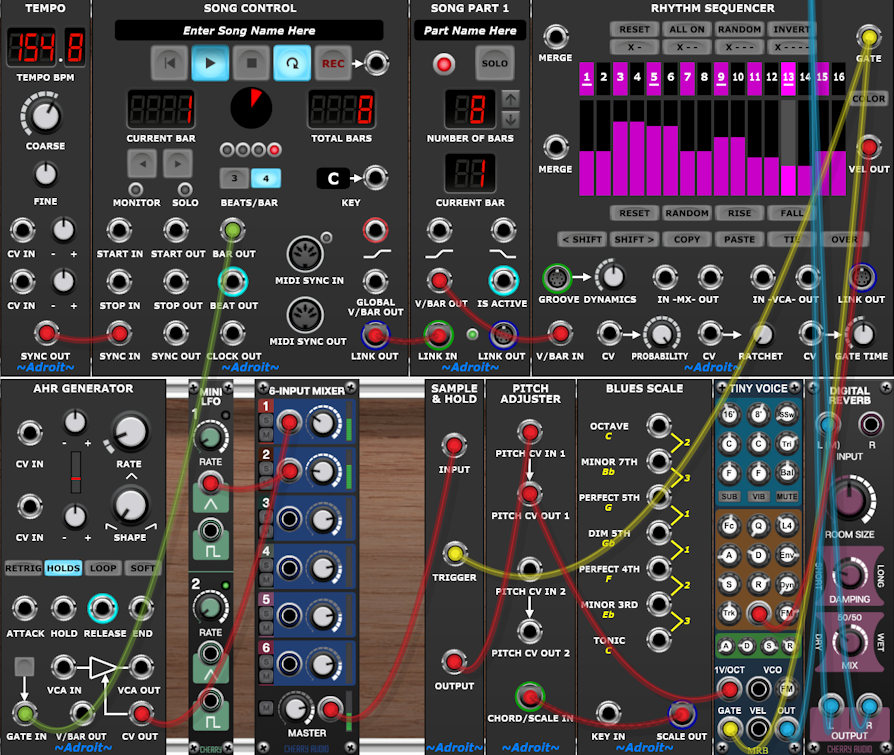This screenshot has width=894, height=755.
Task: Click the Part Name Here field
Action: tap(470, 31)
